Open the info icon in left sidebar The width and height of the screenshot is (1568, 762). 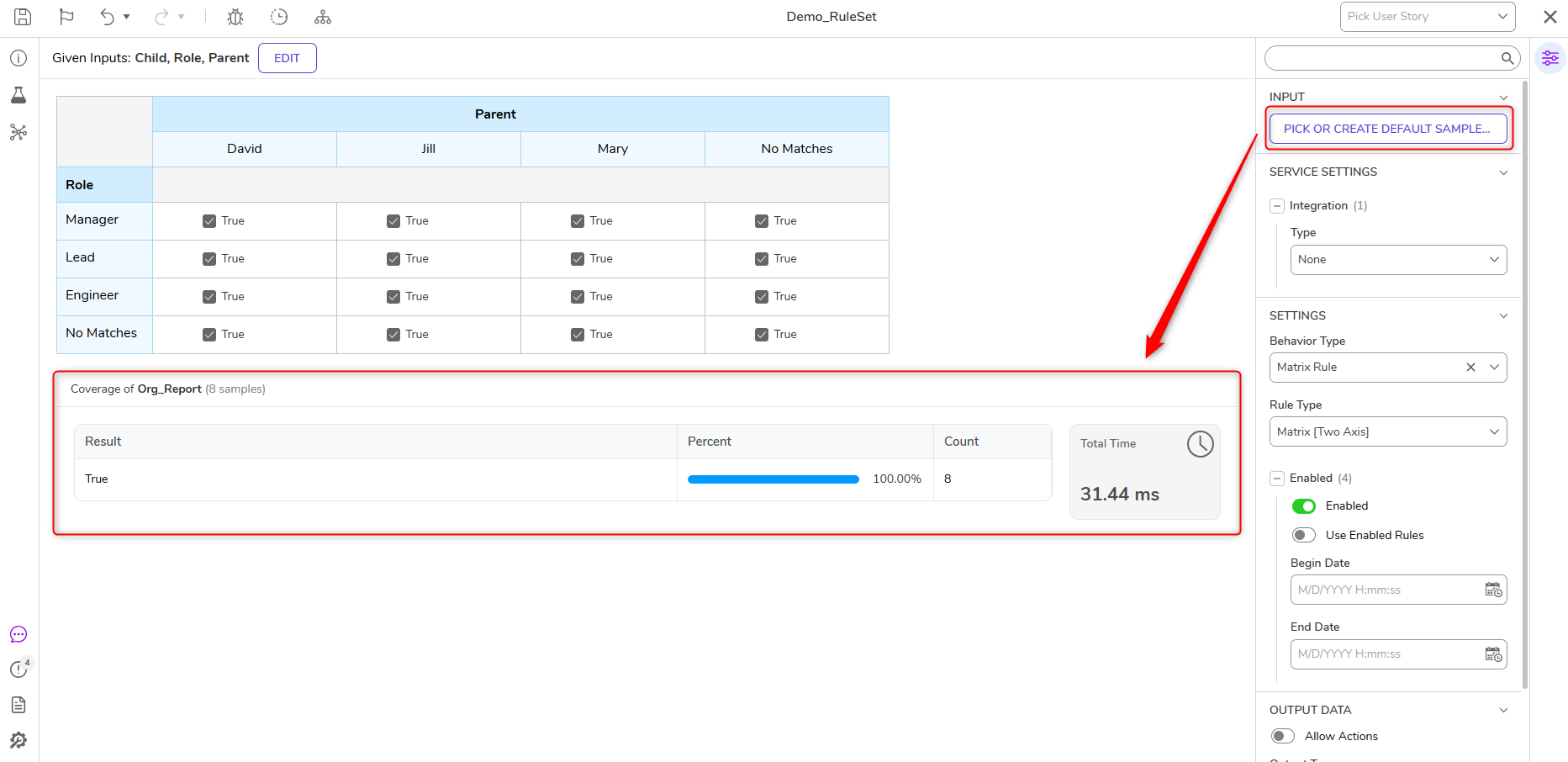(x=18, y=58)
